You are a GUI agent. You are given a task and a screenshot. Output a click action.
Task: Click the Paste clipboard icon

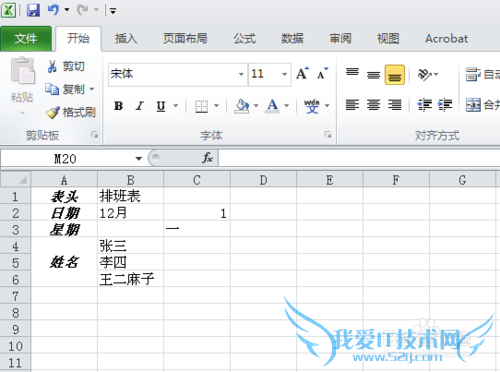[22, 71]
